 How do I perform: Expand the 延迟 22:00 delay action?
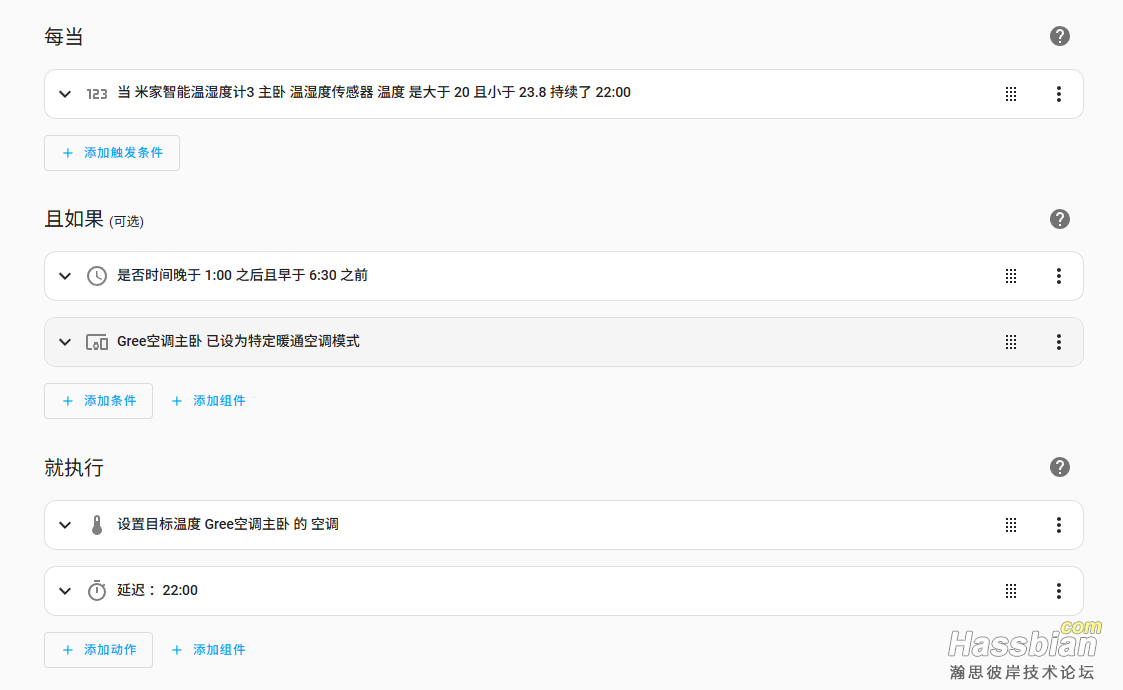[x=65, y=591]
